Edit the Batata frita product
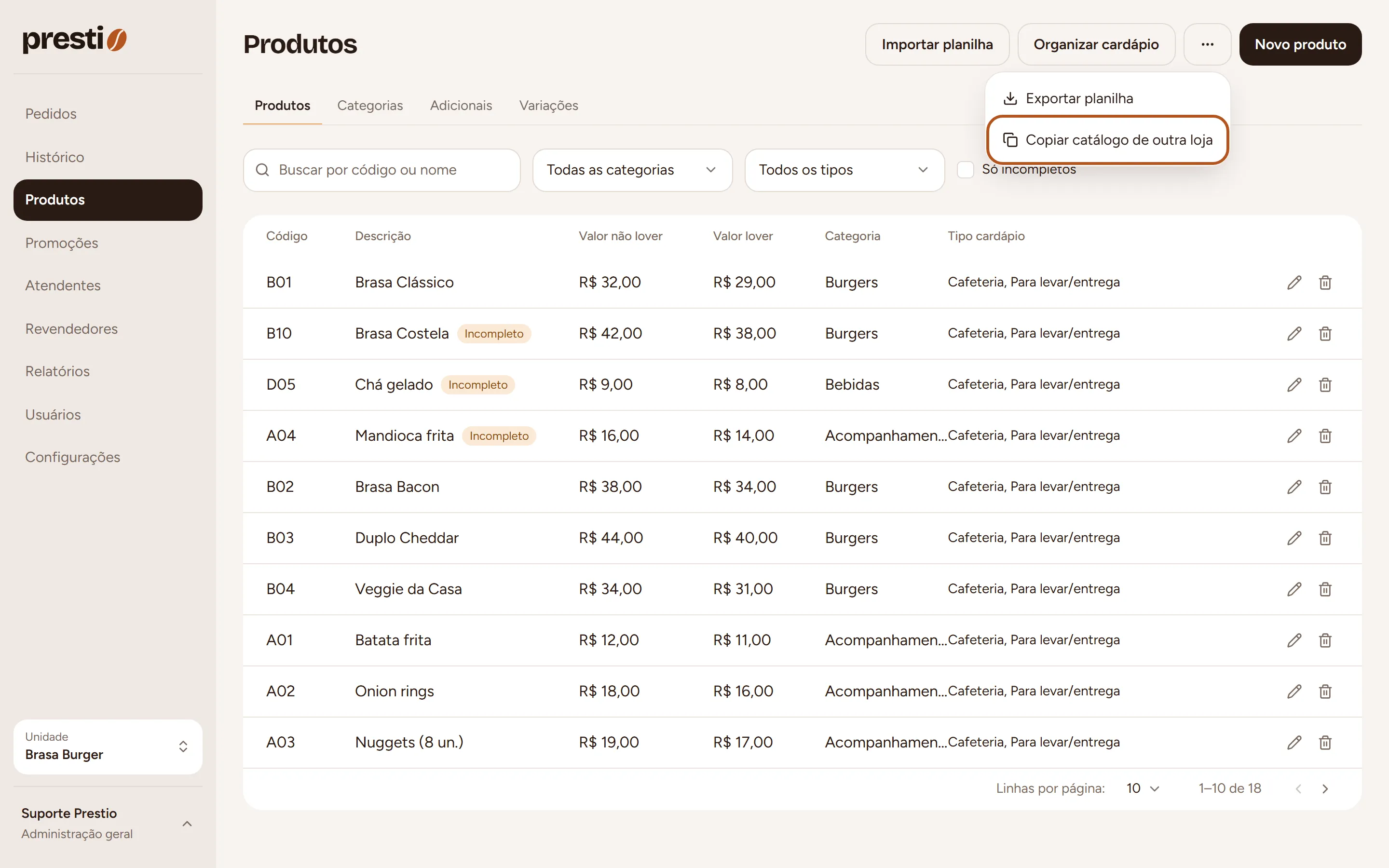 click(x=1294, y=640)
